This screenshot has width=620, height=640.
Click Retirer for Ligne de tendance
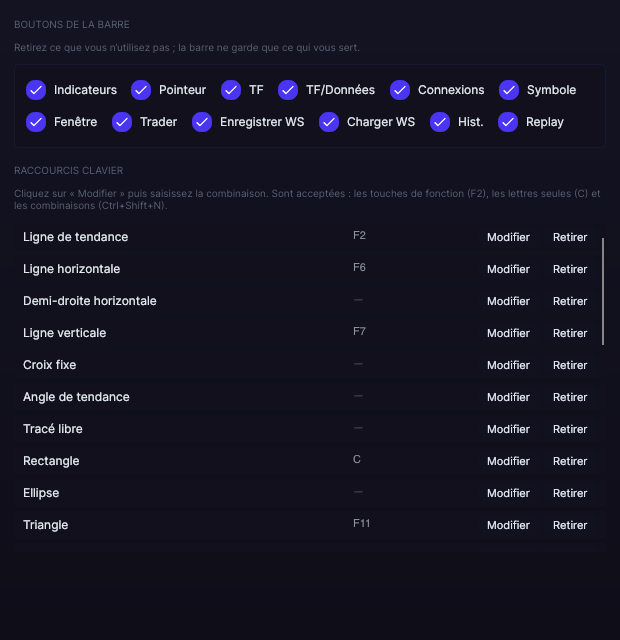570,237
